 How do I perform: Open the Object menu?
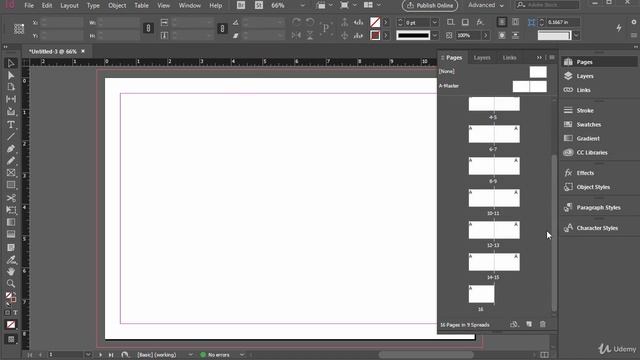coord(117,6)
